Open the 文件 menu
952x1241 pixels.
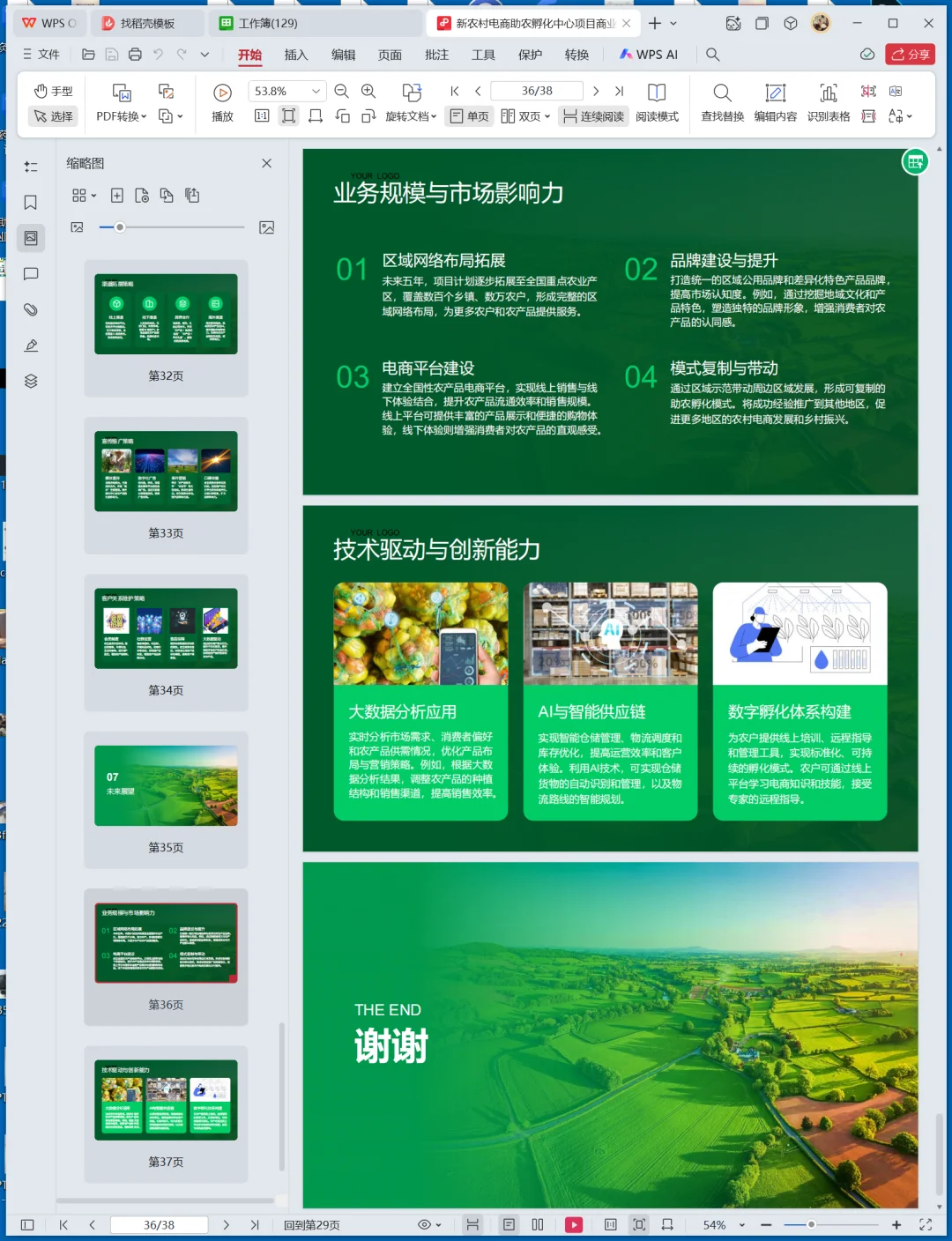pyautogui.click(x=41, y=55)
